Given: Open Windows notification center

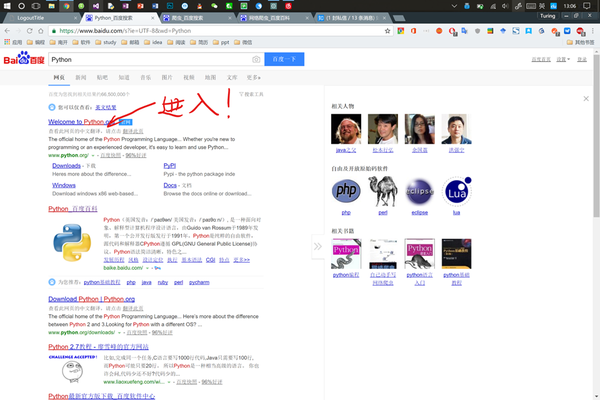Looking at the screenshot, I should 587,6.
